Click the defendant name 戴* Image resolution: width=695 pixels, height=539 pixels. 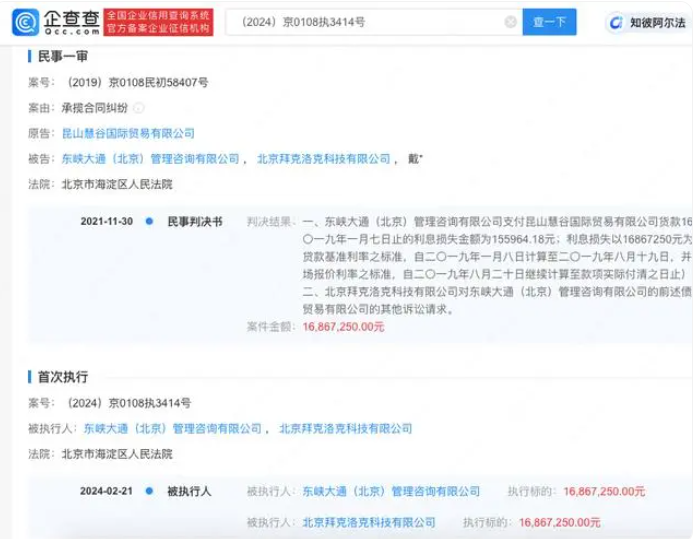(x=415, y=159)
